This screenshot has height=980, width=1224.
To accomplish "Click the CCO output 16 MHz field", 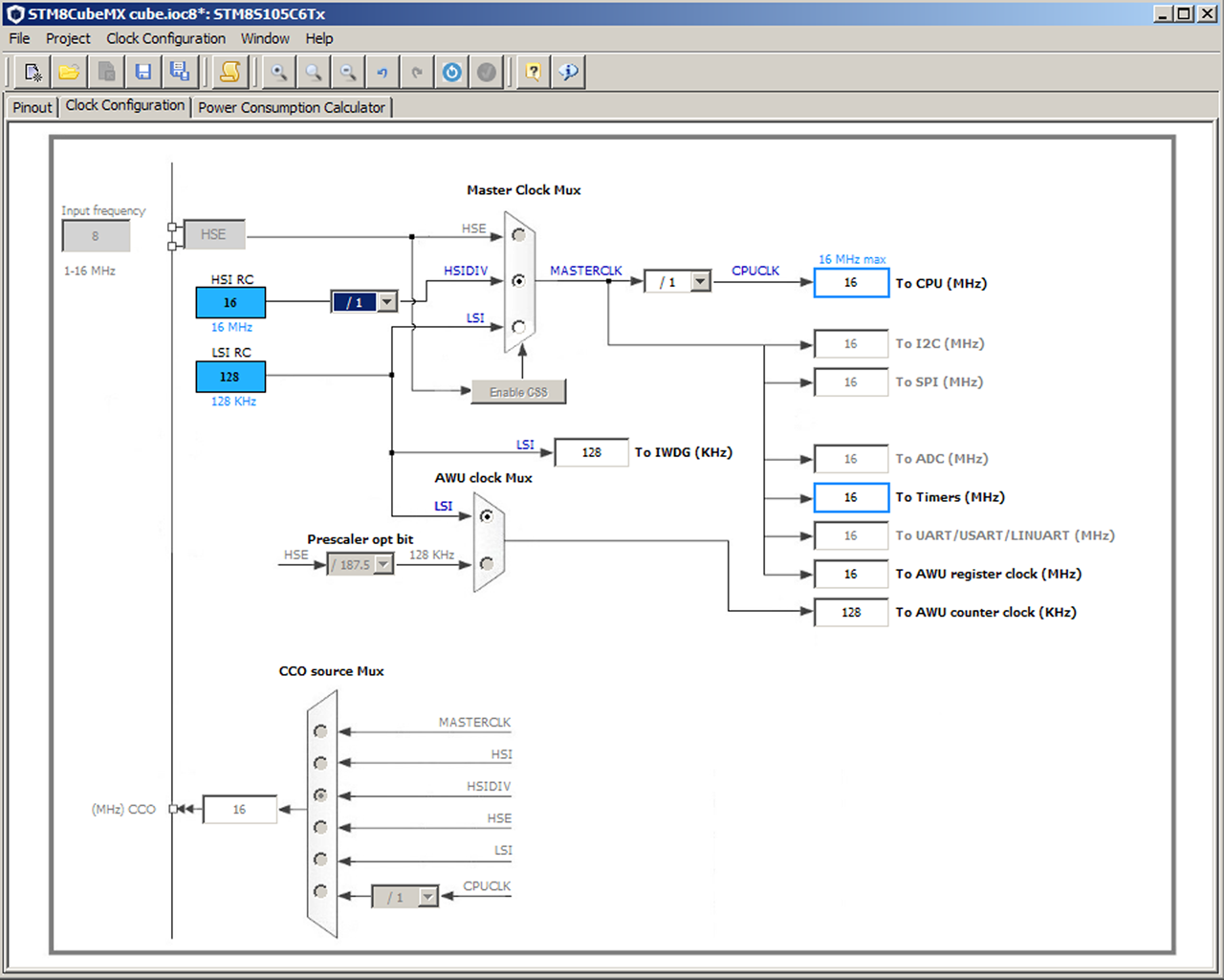I will pos(240,809).
